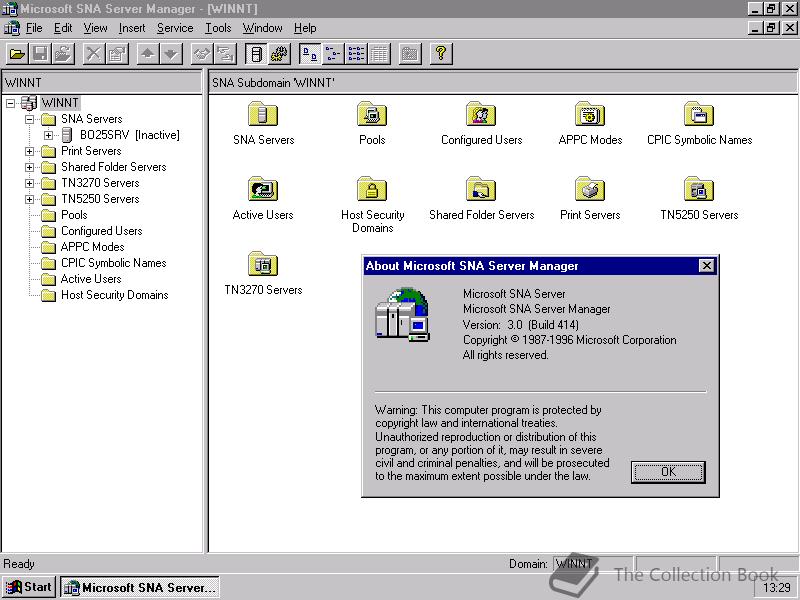The height and width of the screenshot is (600, 800).
Task: Click the taskbar clock showing 13:29
Action: (777, 587)
